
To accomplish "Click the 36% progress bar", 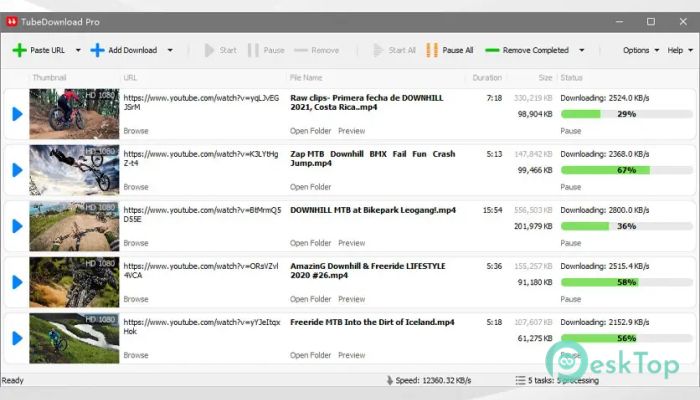I will pyautogui.click(x=627, y=226).
